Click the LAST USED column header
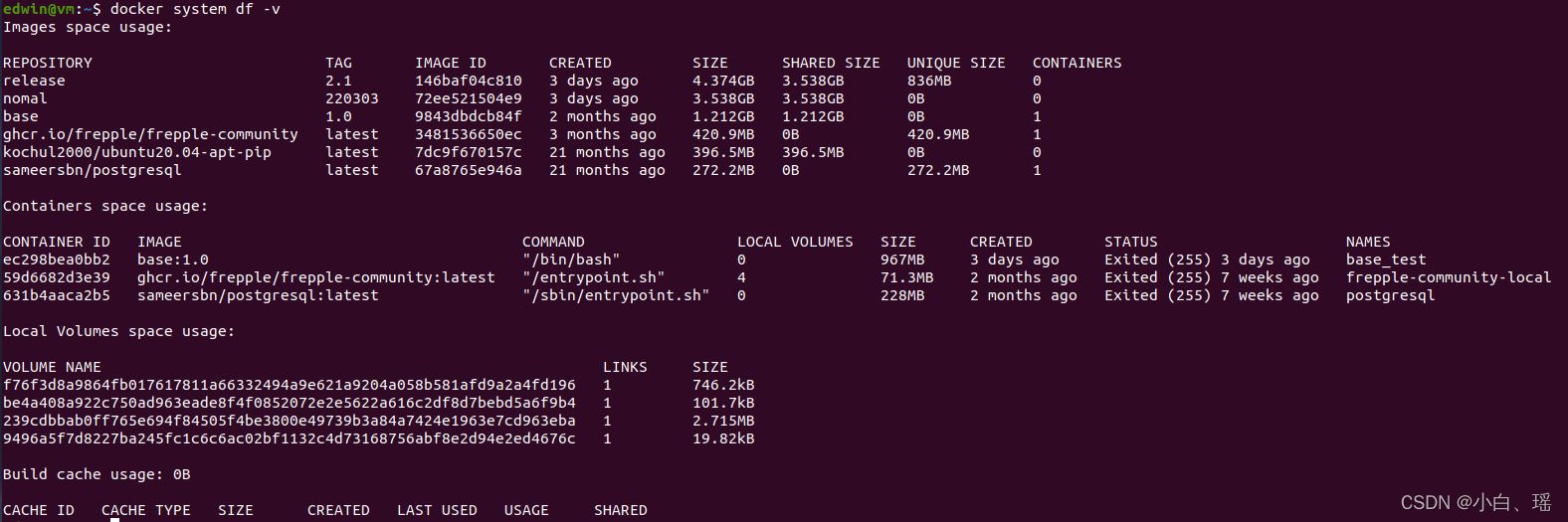 (x=437, y=510)
